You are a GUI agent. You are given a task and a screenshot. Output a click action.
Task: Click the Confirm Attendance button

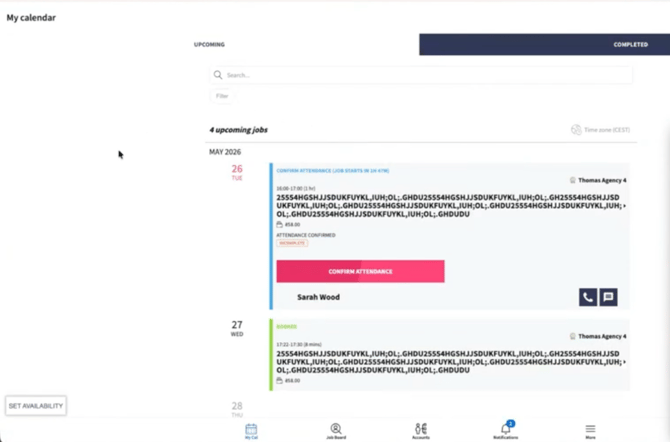360,271
